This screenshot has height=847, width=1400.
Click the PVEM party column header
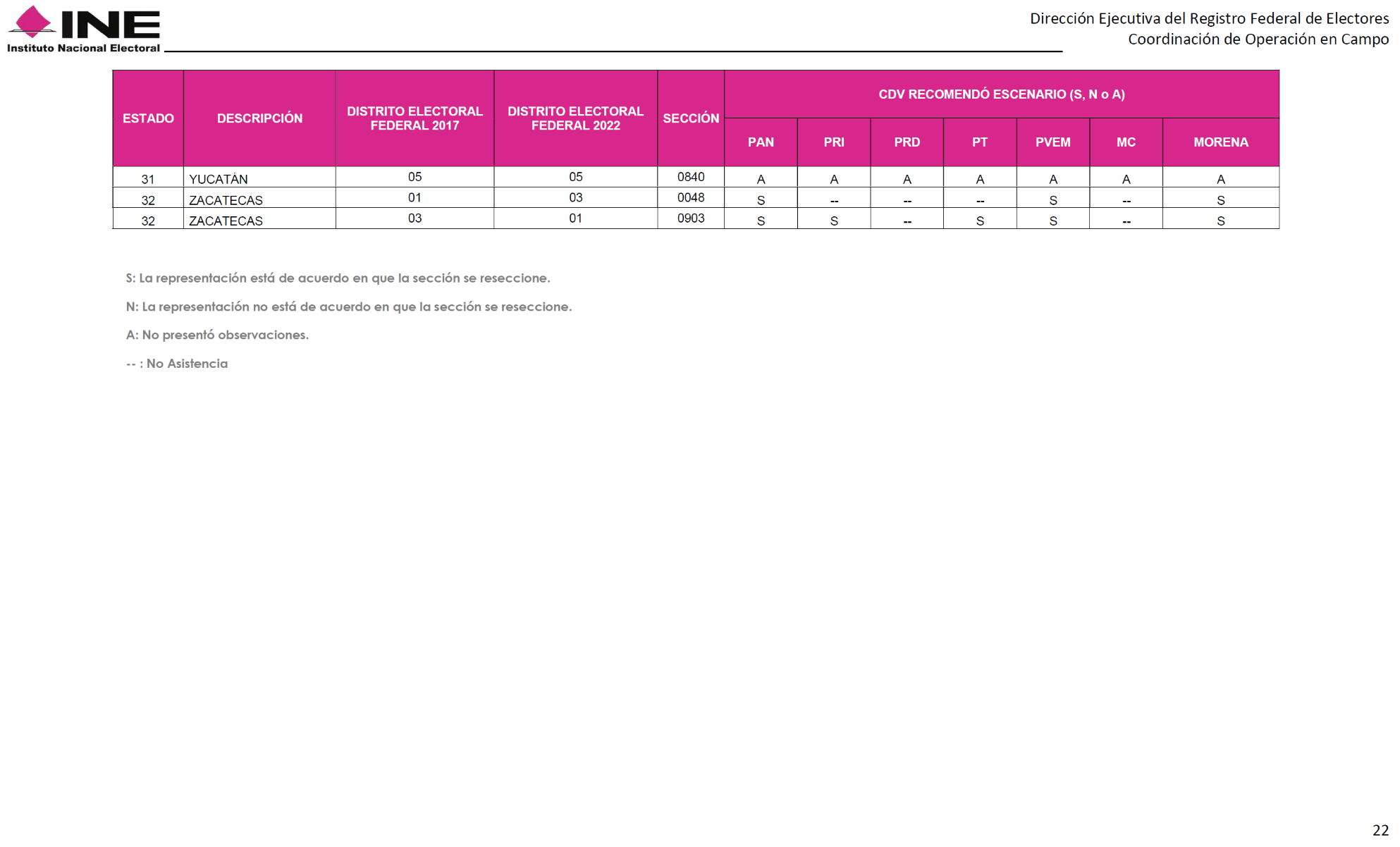[1052, 142]
